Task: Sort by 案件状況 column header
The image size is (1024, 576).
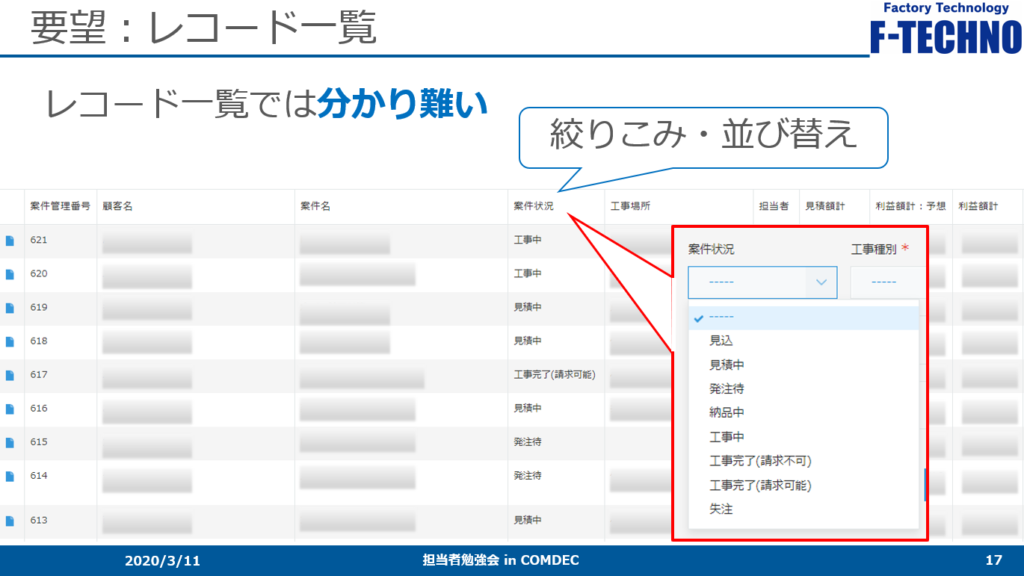Action: coord(533,206)
